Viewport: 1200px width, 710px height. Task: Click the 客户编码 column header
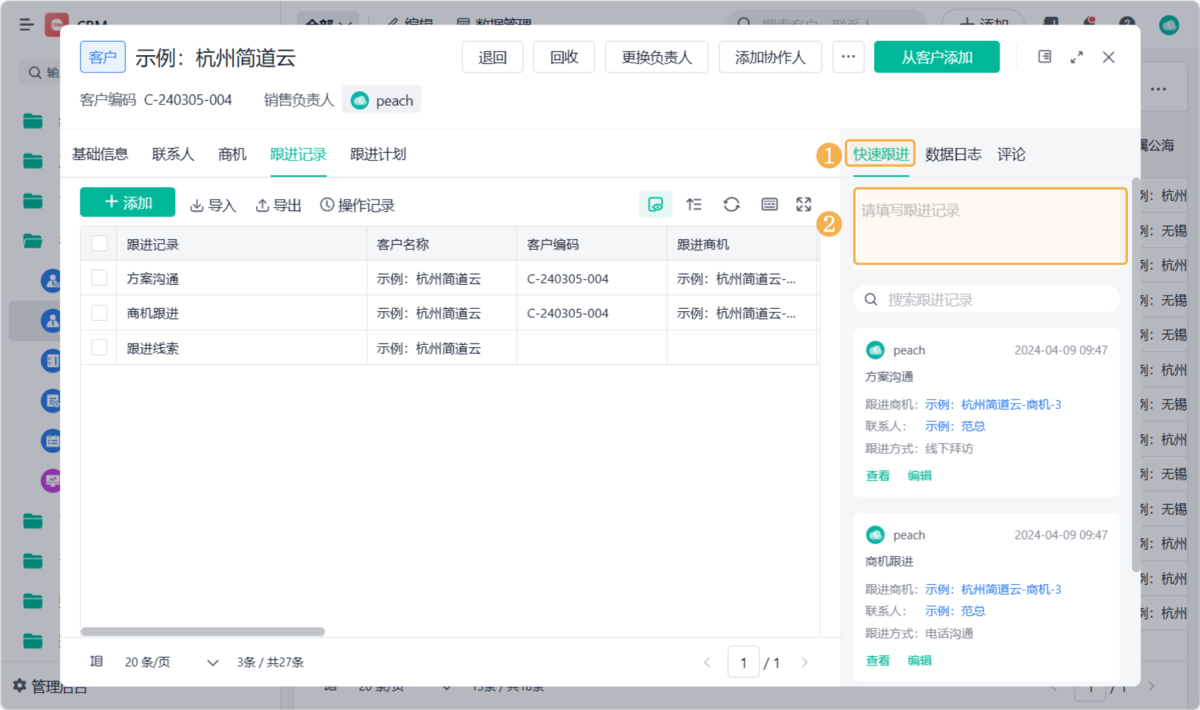coord(592,244)
